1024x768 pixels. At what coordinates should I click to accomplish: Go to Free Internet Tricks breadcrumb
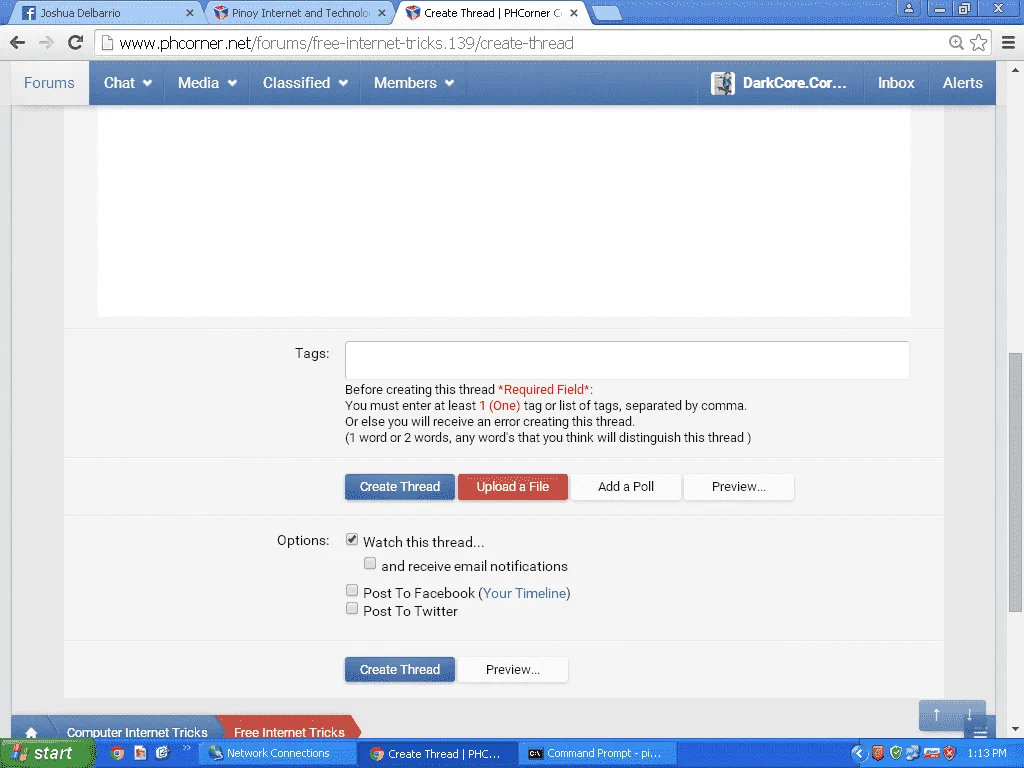[289, 732]
